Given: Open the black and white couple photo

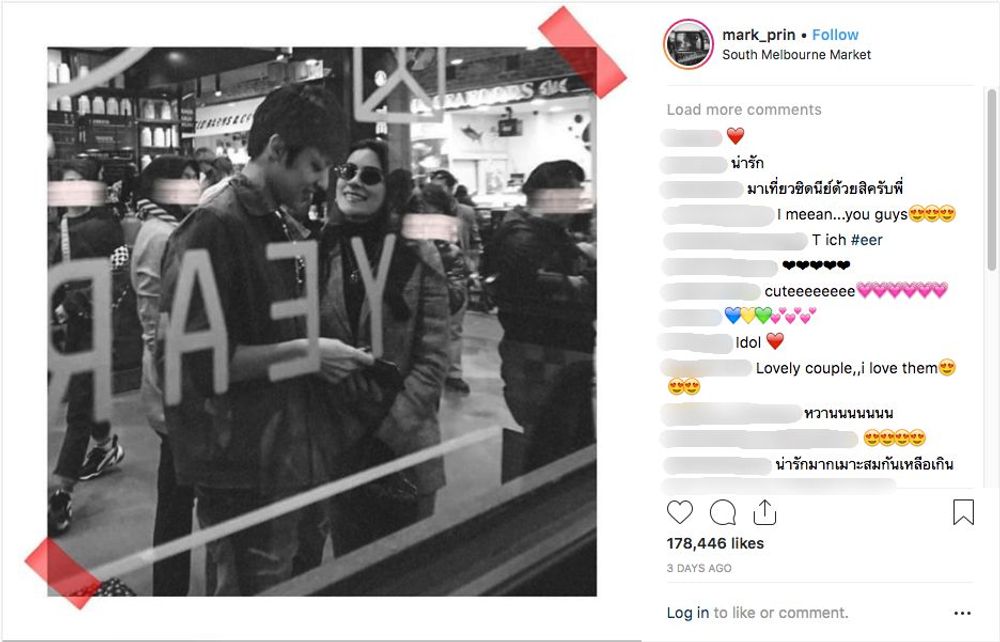Looking at the screenshot, I should 322,321.
